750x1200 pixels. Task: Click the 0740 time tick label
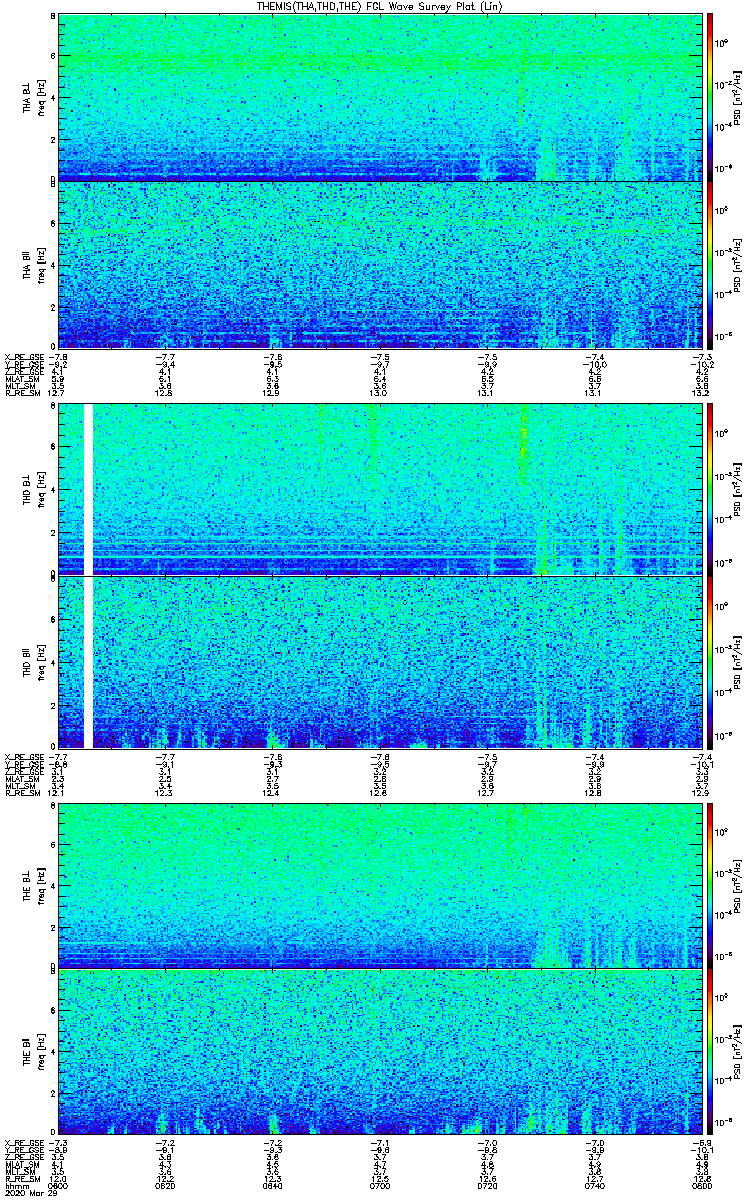594,1186
